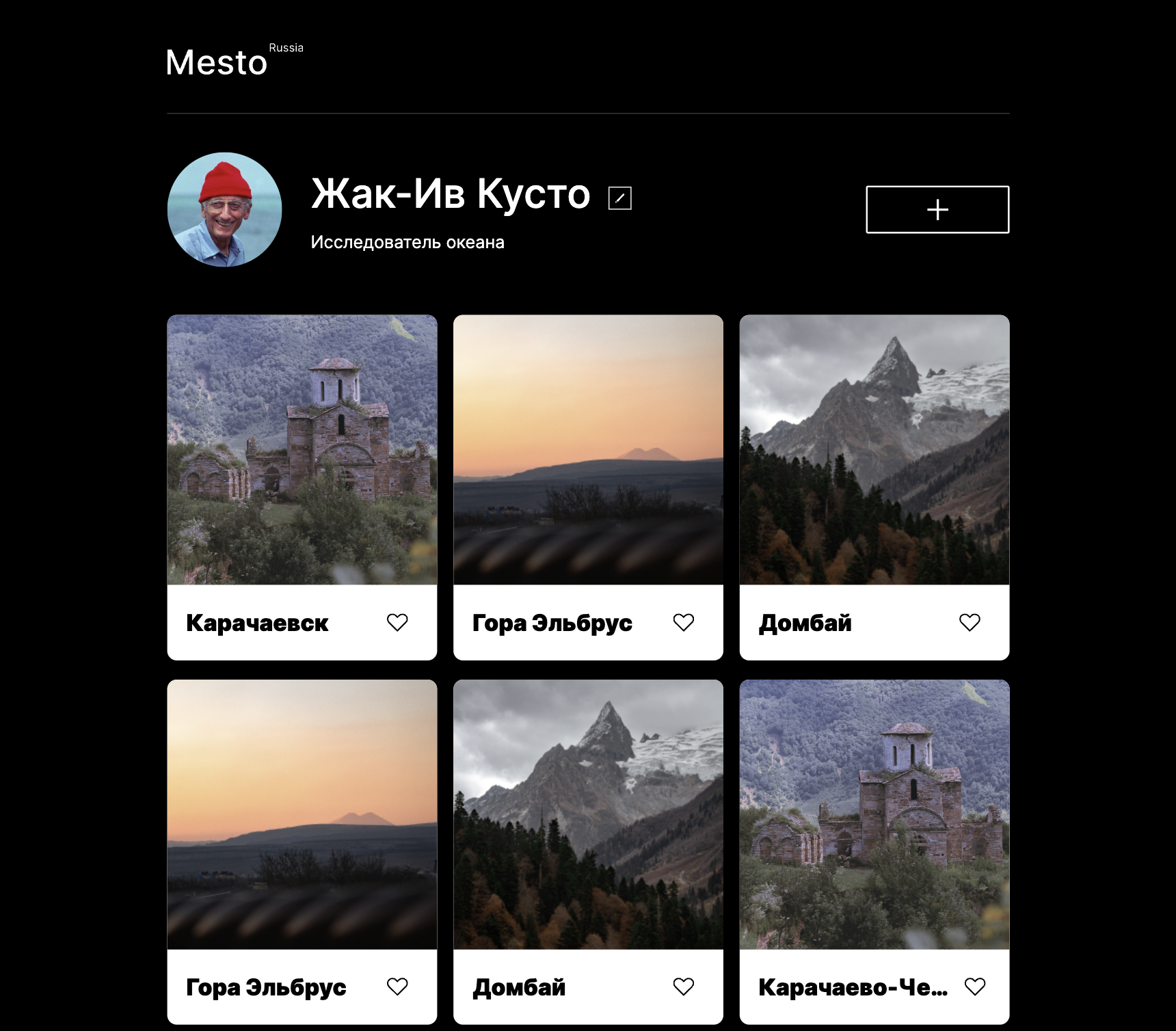Select the Карачаевск card title
The width and height of the screenshot is (1176, 1031).
tap(257, 623)
